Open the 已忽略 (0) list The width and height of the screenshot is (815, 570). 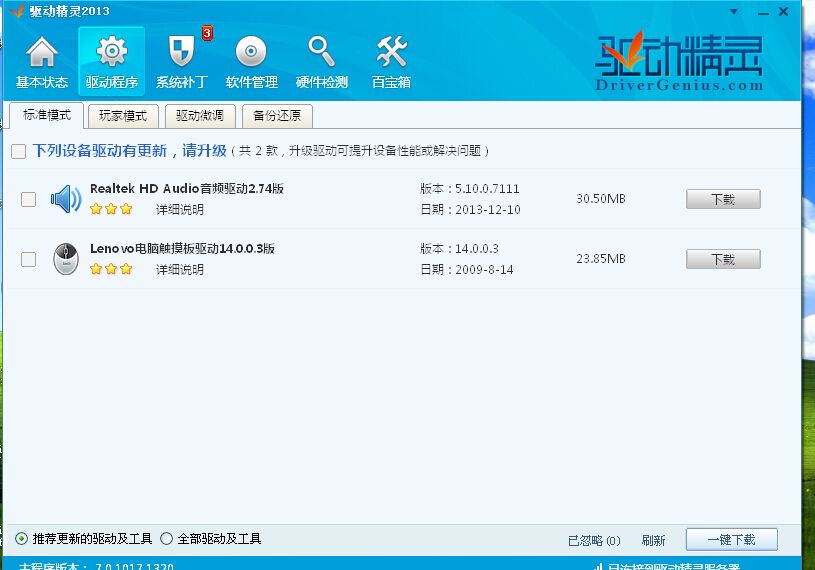pos(594,540)
